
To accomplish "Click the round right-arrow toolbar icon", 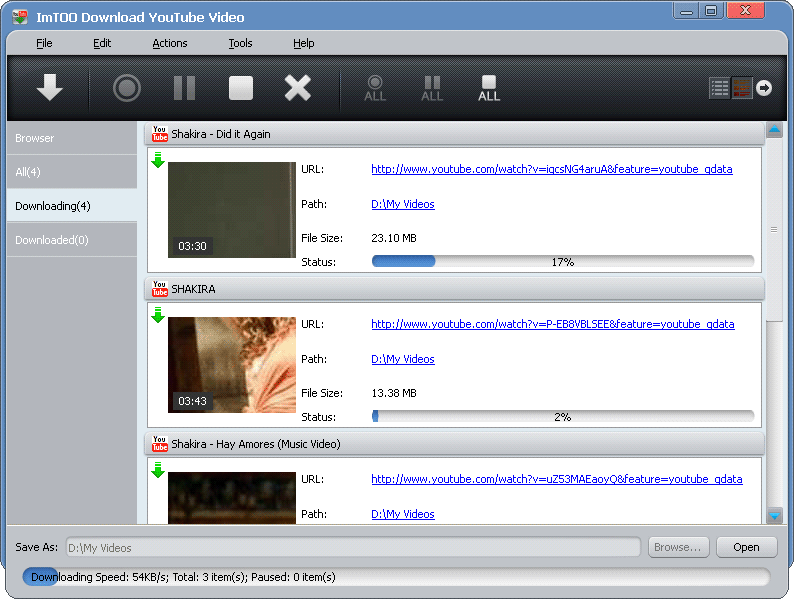I will (765, 88).
